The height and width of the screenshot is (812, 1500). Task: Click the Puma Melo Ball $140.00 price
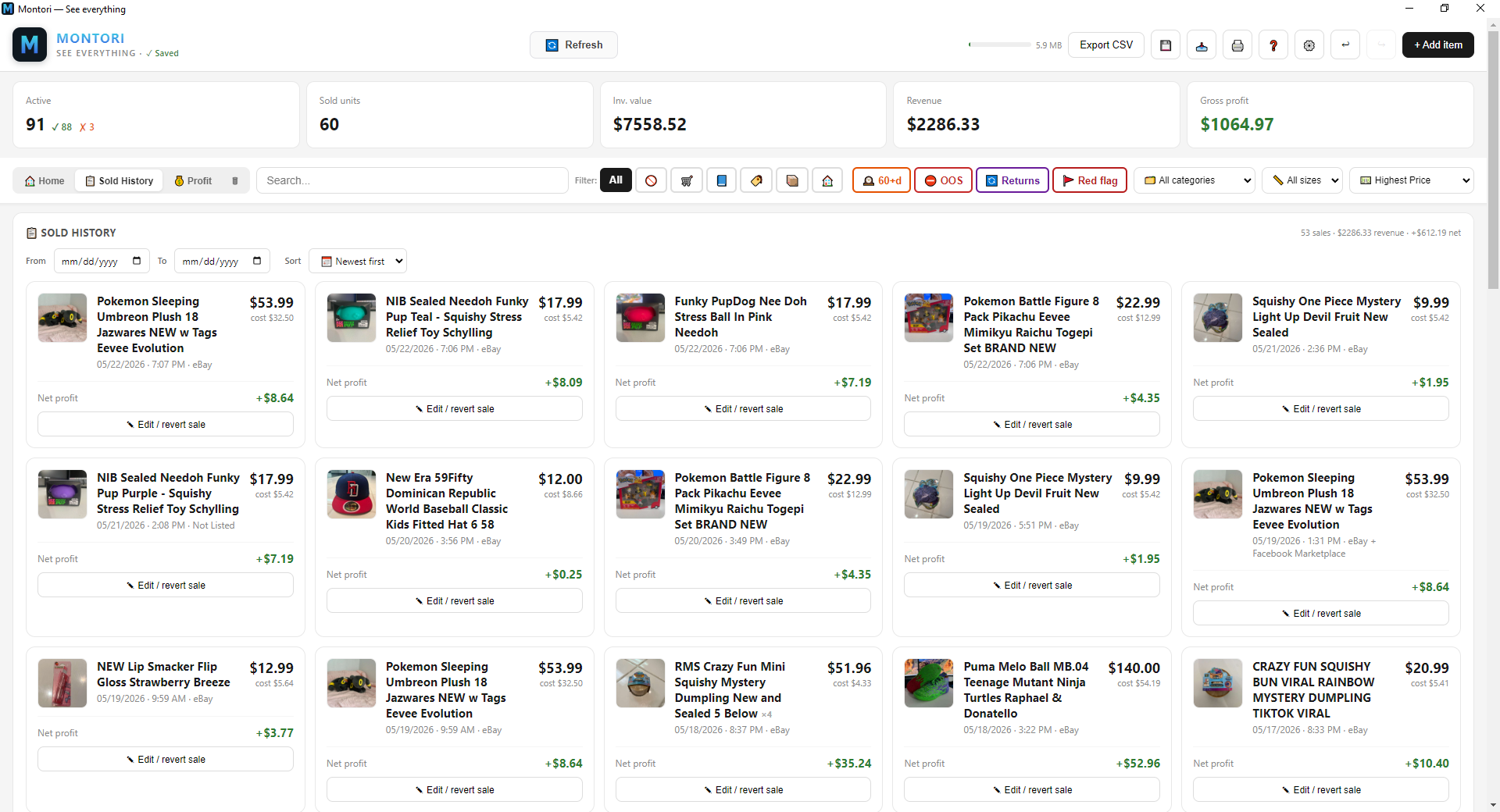(1134, 668)
